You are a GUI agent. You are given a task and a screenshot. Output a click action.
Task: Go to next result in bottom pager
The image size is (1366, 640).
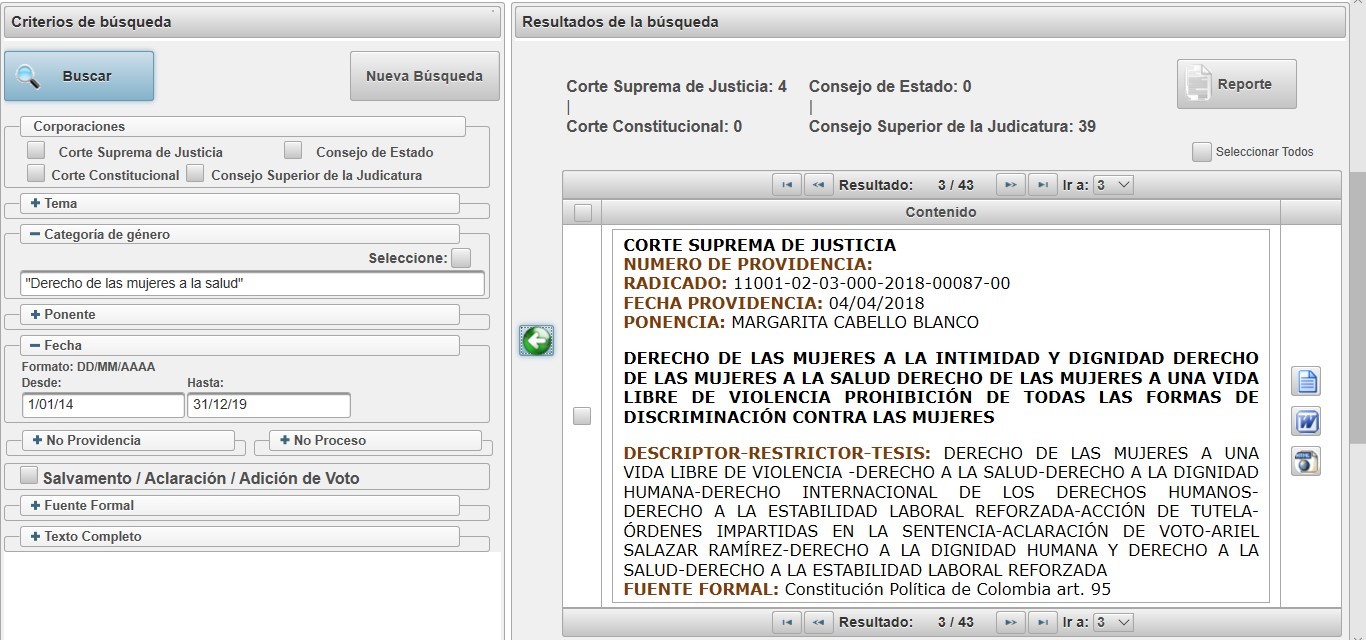(1011, 622)
